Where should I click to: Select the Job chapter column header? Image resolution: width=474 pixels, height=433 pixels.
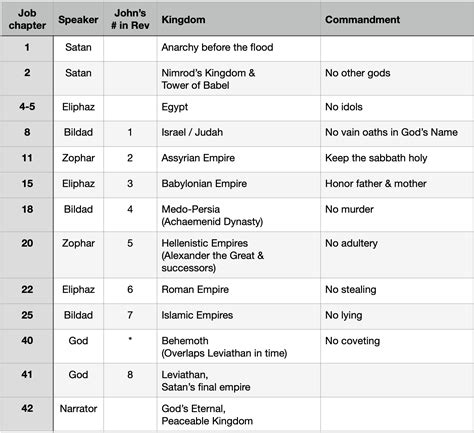pyautogui.click(x=27, y=19)
